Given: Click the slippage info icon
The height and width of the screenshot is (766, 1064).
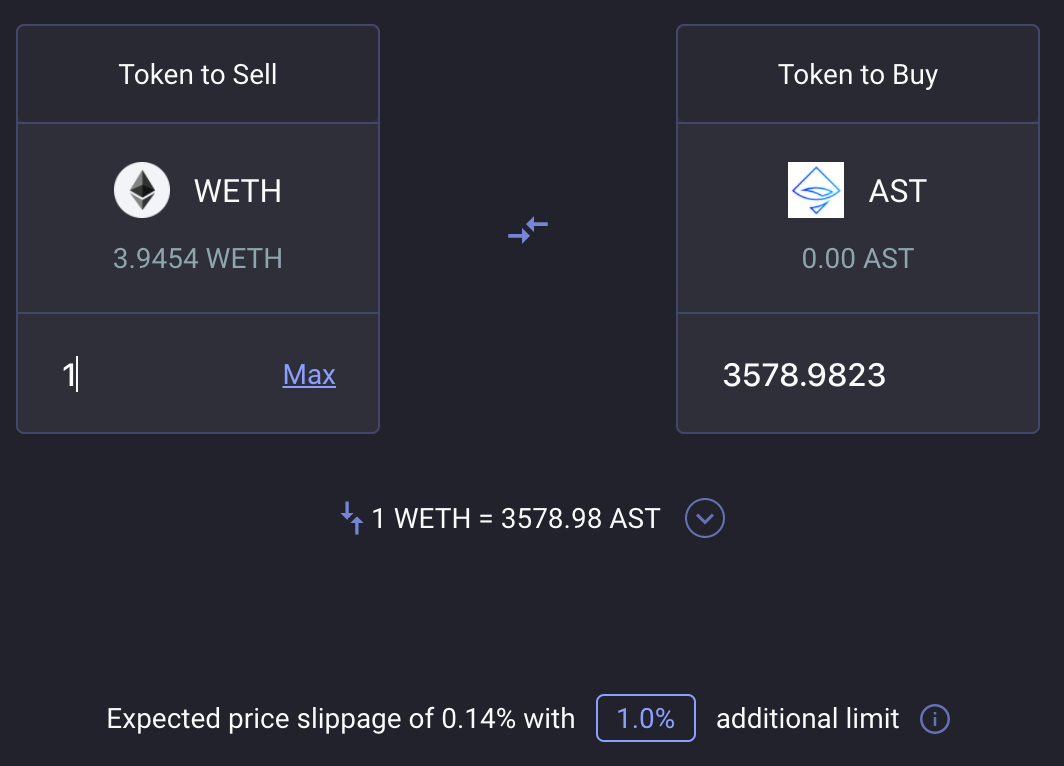Looking at the screenshot, I should click(x=934, y=719).
